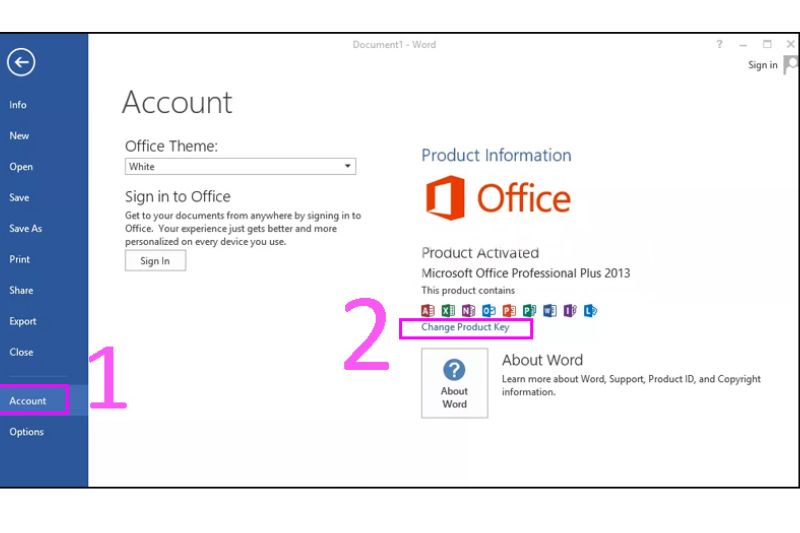This screenshot has width=800, height=533.
Task: Open the Export menu item
Action: (22, 321)
